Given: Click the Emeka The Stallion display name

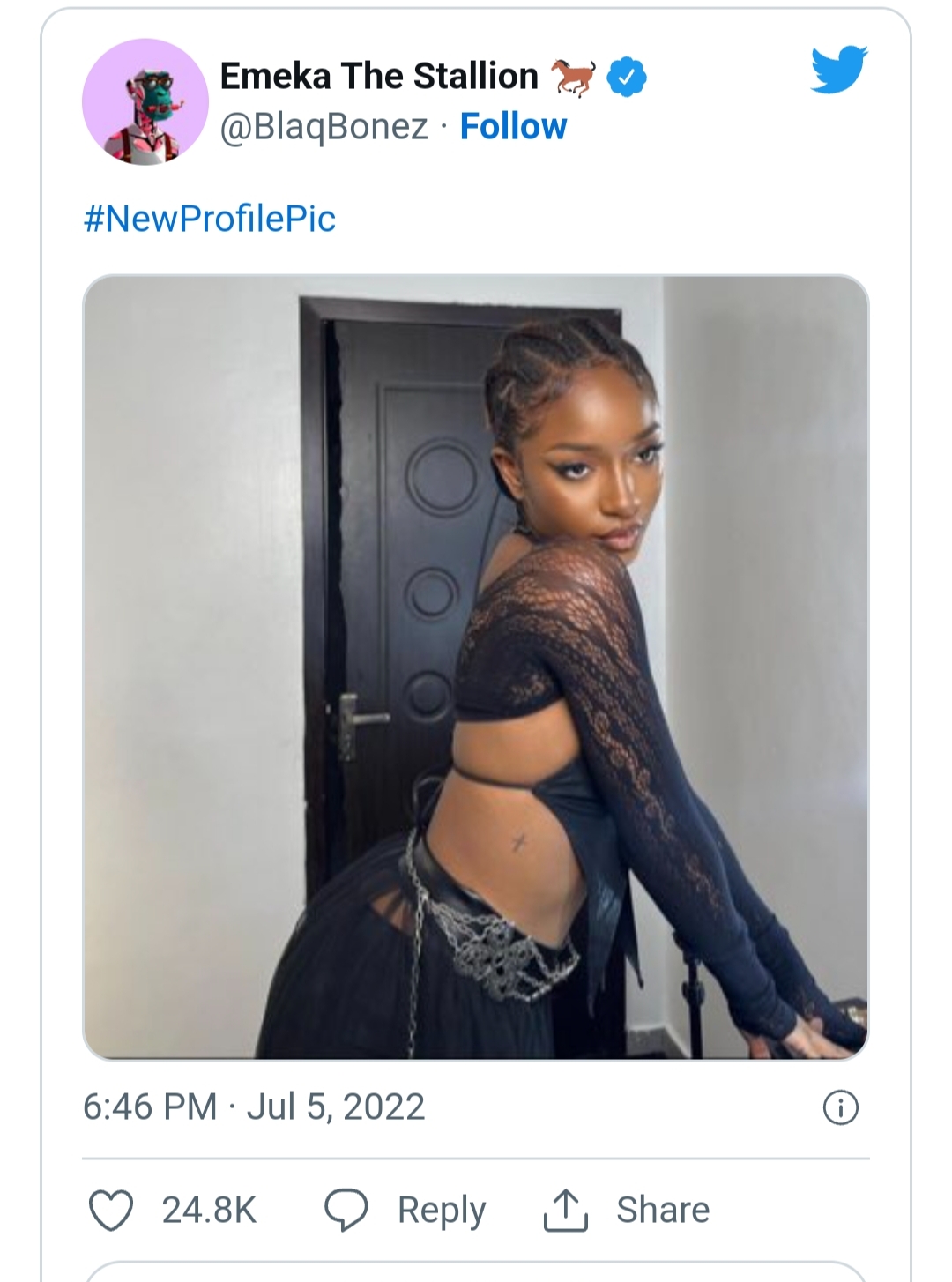Looking at the screenshot, I should pos(379,77).
